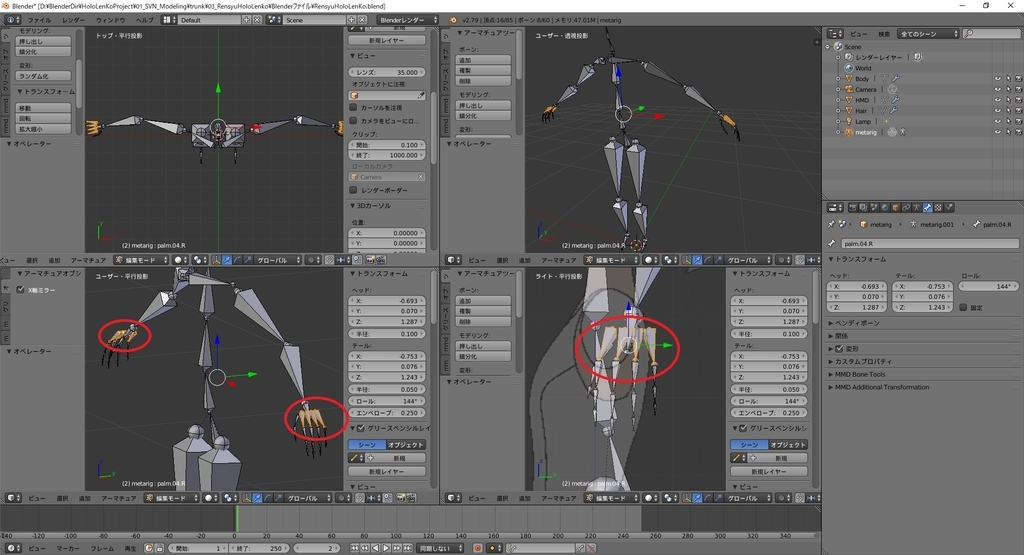The width and height of the screenshot is (1024, 555).
Task: Open the timeline editor type selector icon
Action: point(12,548)
